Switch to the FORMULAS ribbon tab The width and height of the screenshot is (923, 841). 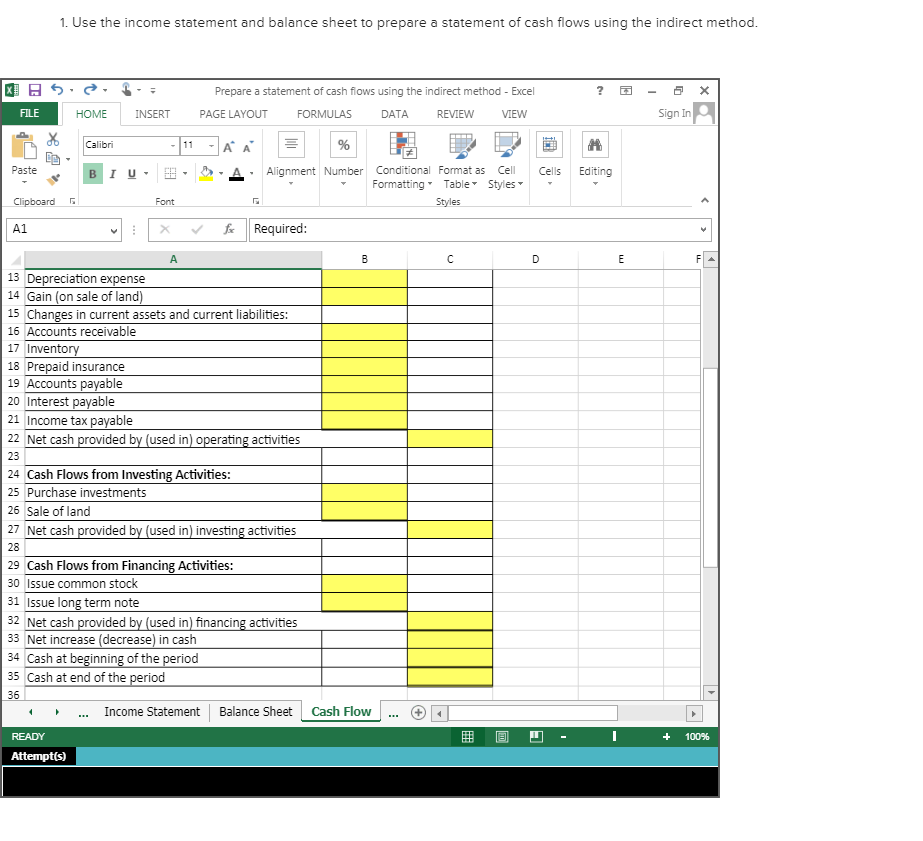tap(324, 114)
